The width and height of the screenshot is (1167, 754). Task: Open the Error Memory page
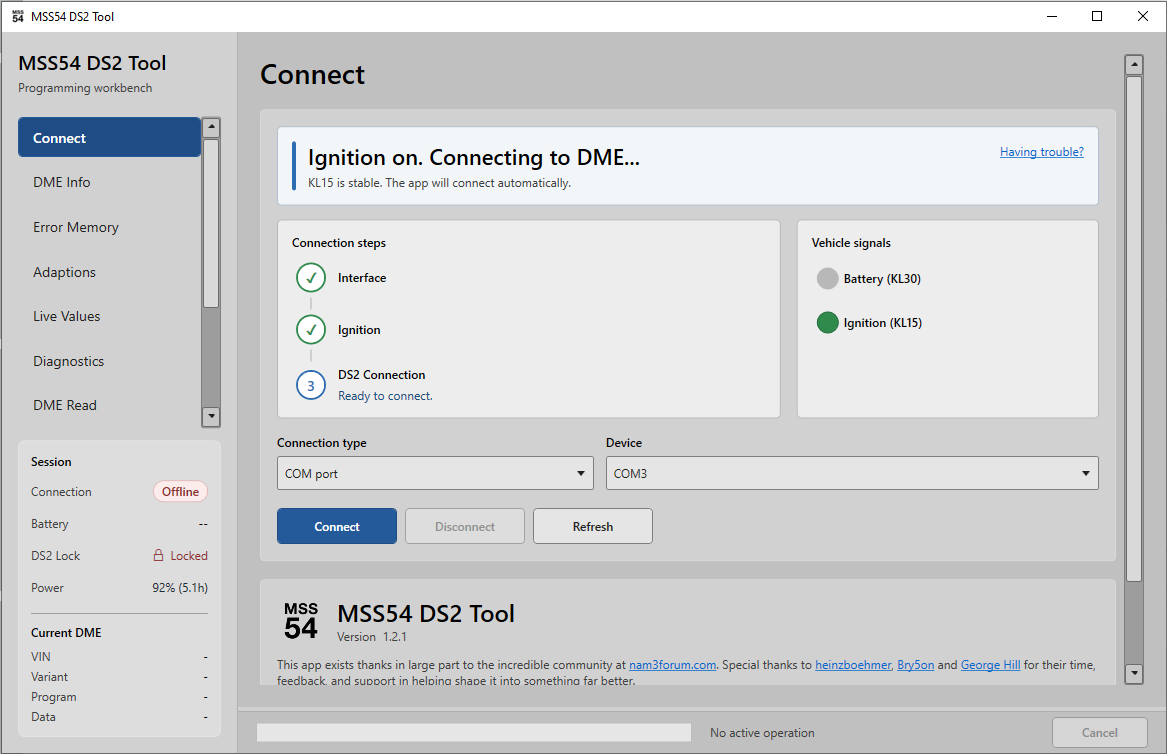tap(109, 227)
